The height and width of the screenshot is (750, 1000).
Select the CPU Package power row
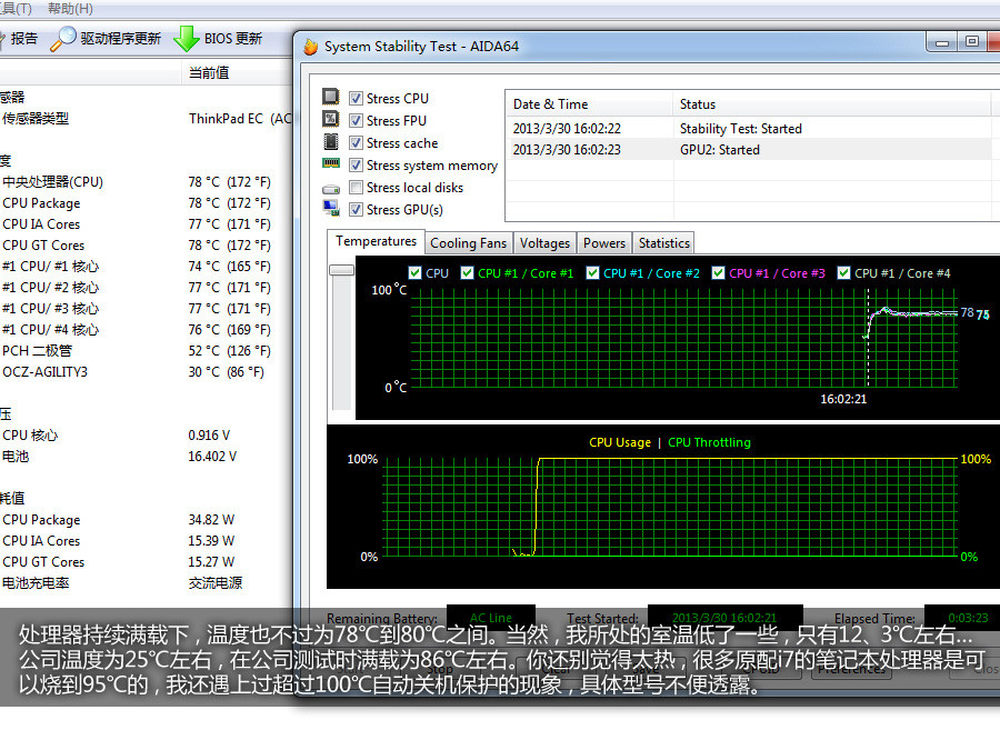(146, 519)
